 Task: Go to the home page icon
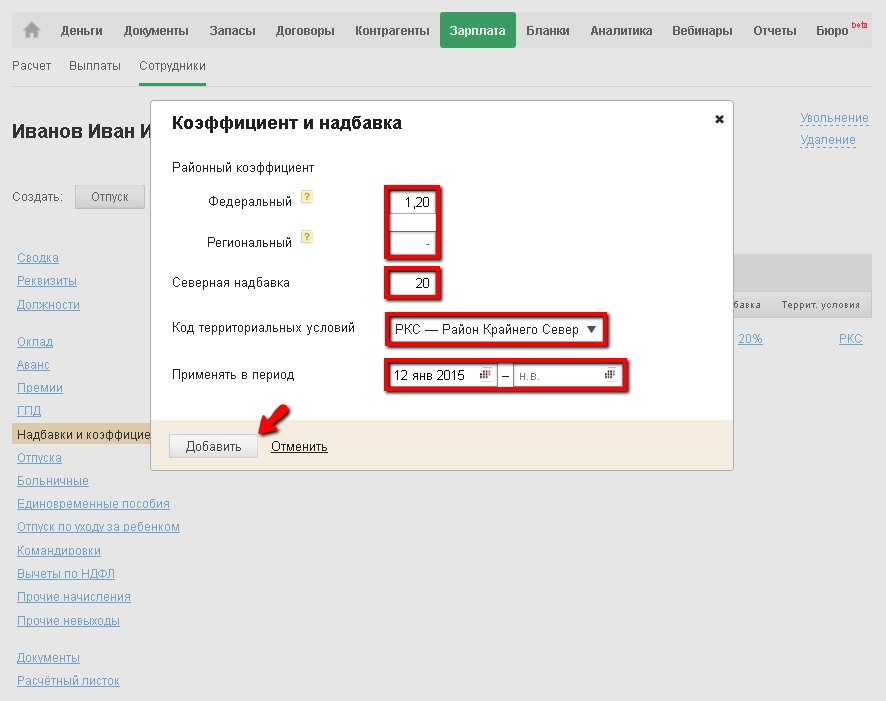[32, 30]
